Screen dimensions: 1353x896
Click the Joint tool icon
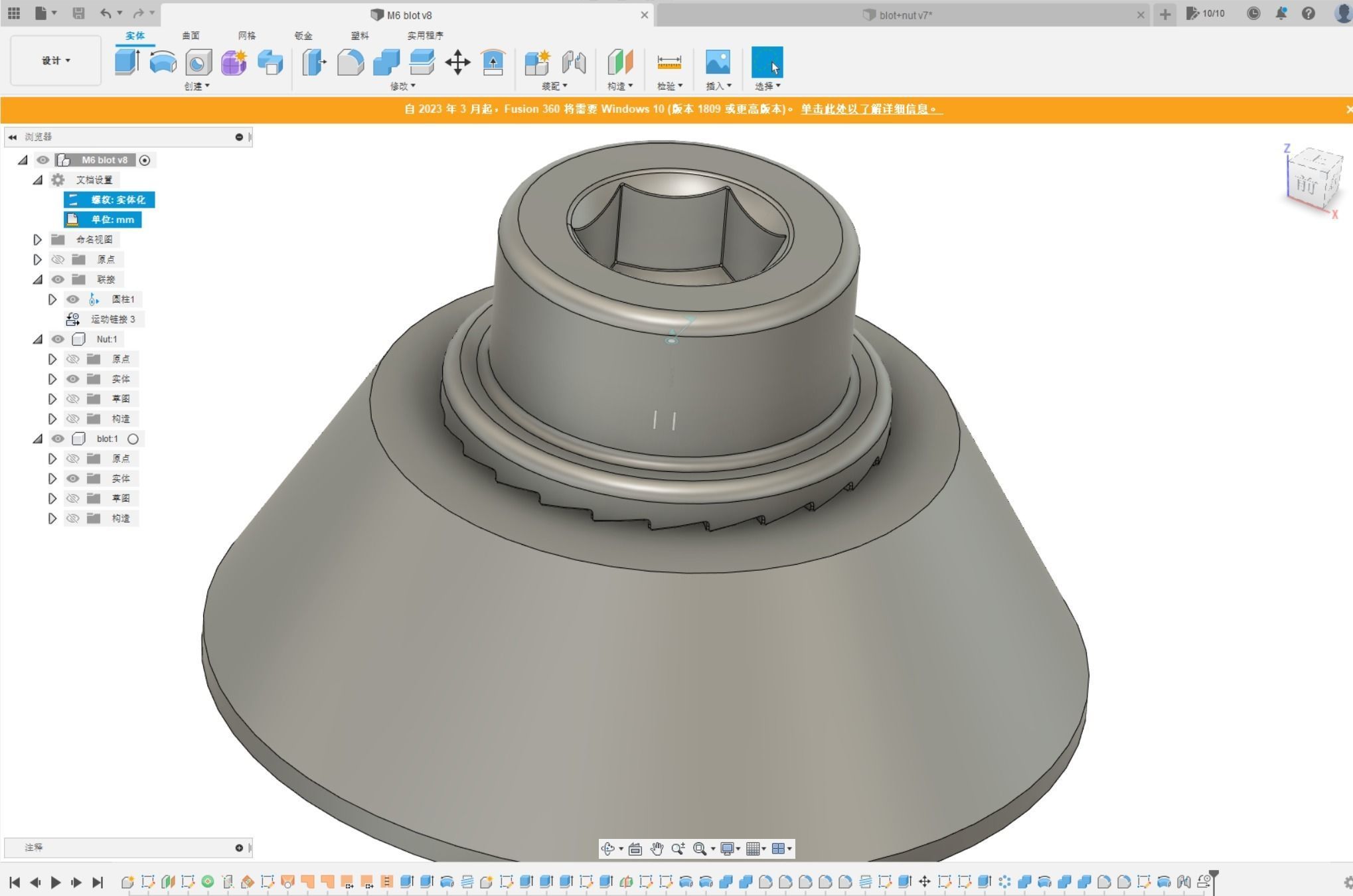(574, 63)
